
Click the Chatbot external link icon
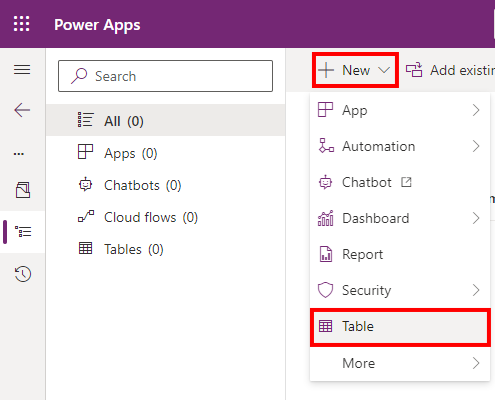tap(406, 182)
